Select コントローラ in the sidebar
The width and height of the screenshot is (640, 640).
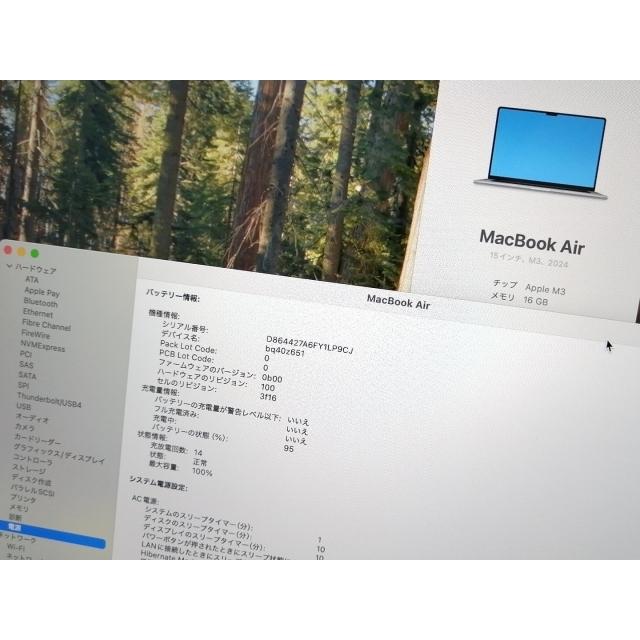click(33, 459)
